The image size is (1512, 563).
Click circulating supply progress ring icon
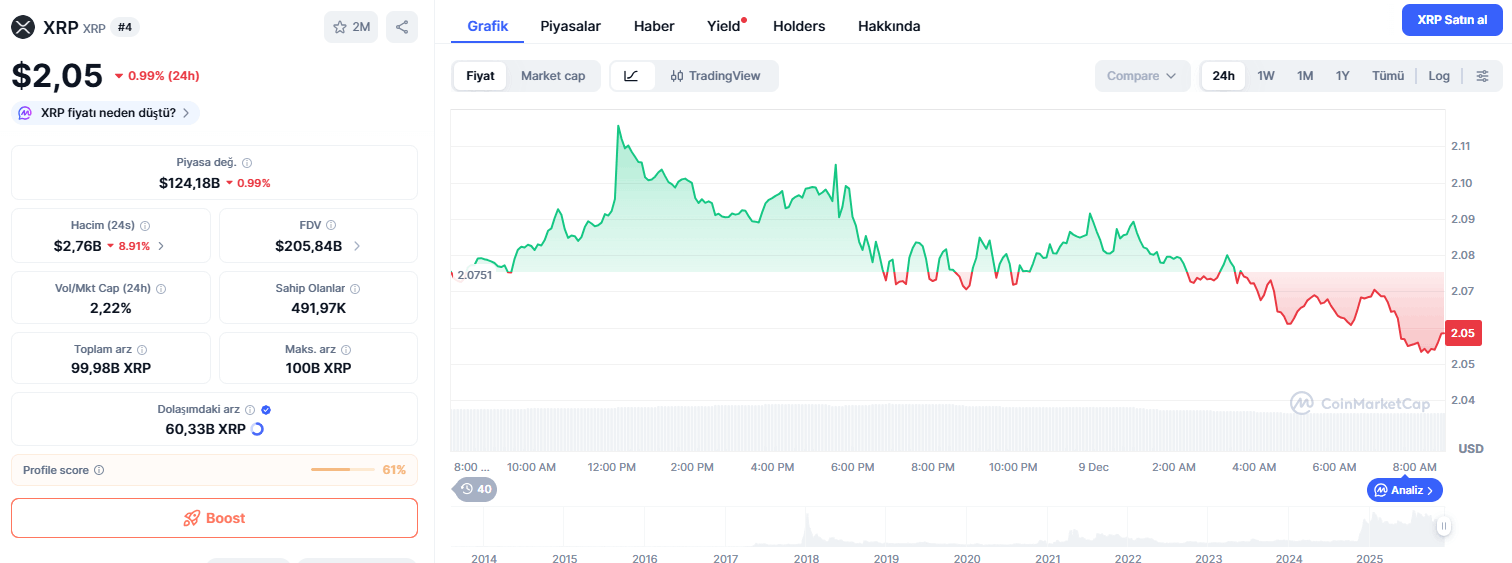257,429
